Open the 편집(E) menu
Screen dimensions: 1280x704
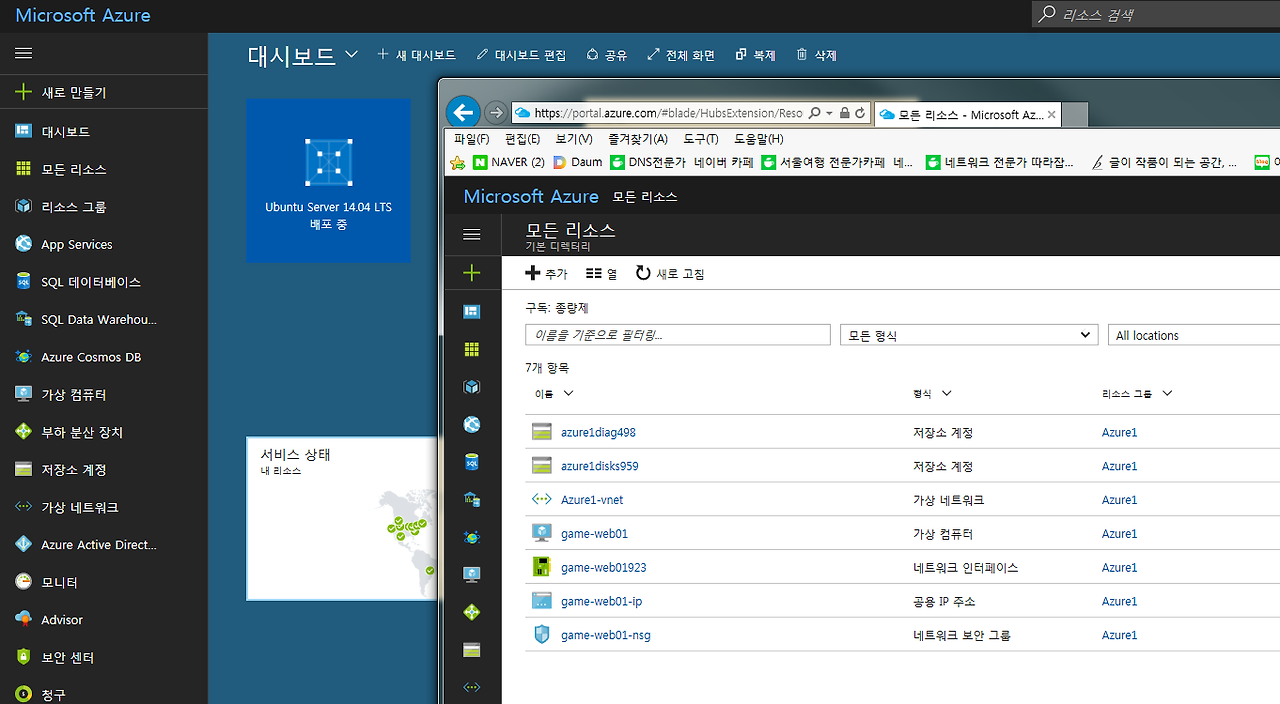coord(523,139)
